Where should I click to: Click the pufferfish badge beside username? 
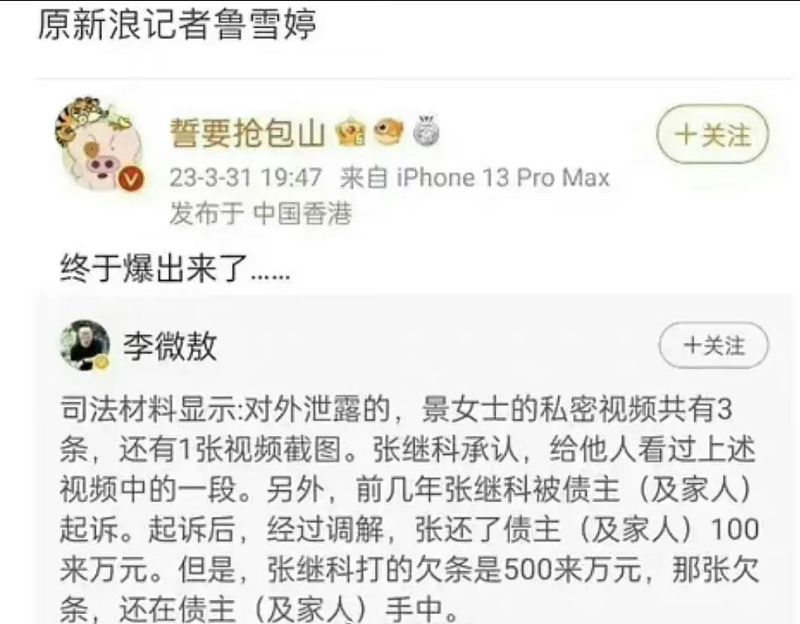pyautogui.click(x=388, y=131)
